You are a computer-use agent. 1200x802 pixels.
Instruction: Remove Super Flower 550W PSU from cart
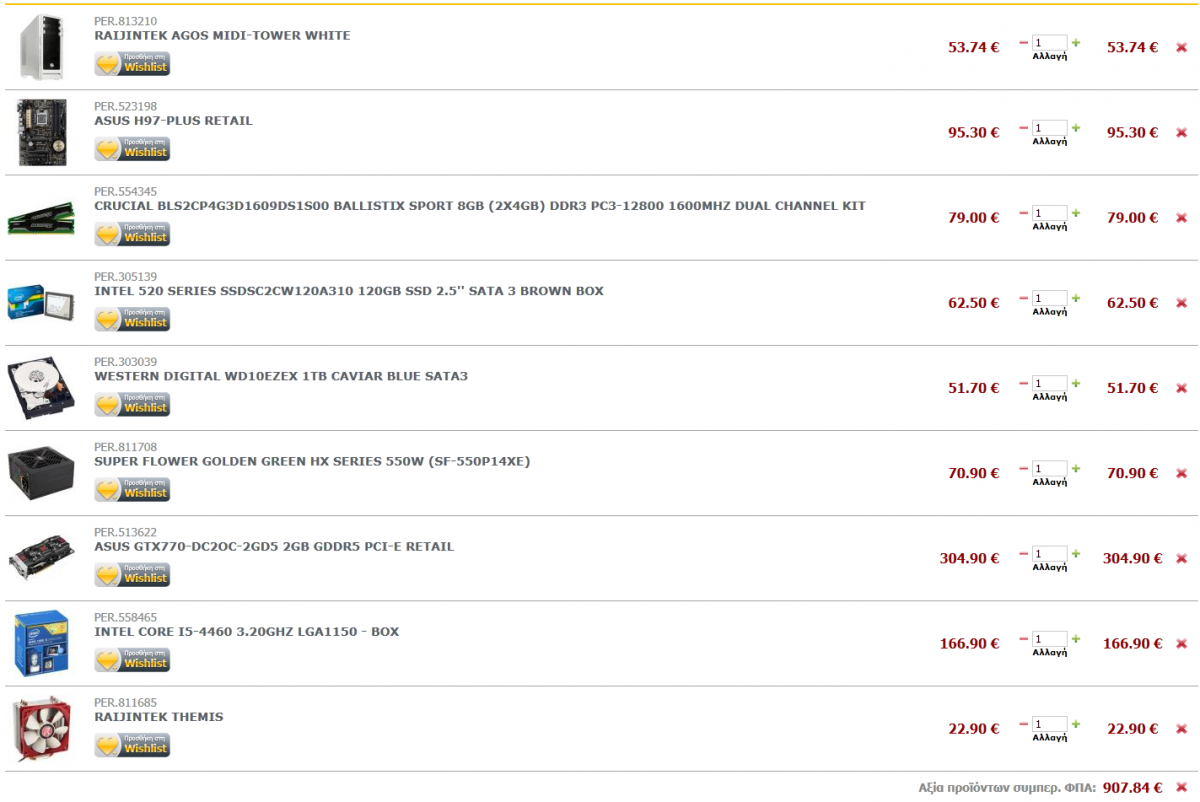point(1181,473)
